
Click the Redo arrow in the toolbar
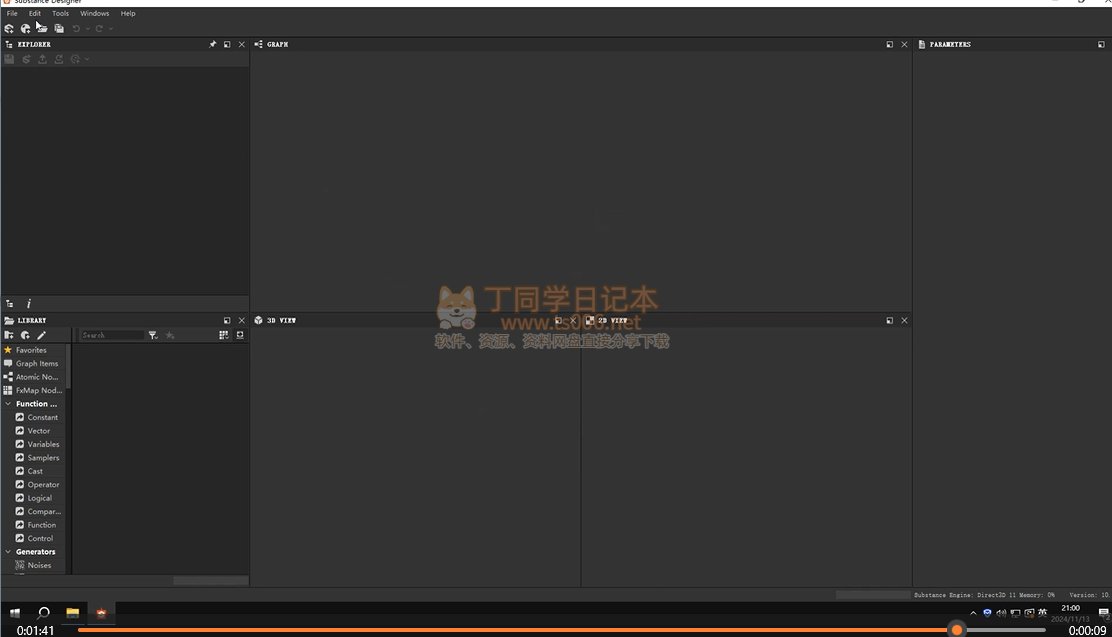(x=99, y=28)
